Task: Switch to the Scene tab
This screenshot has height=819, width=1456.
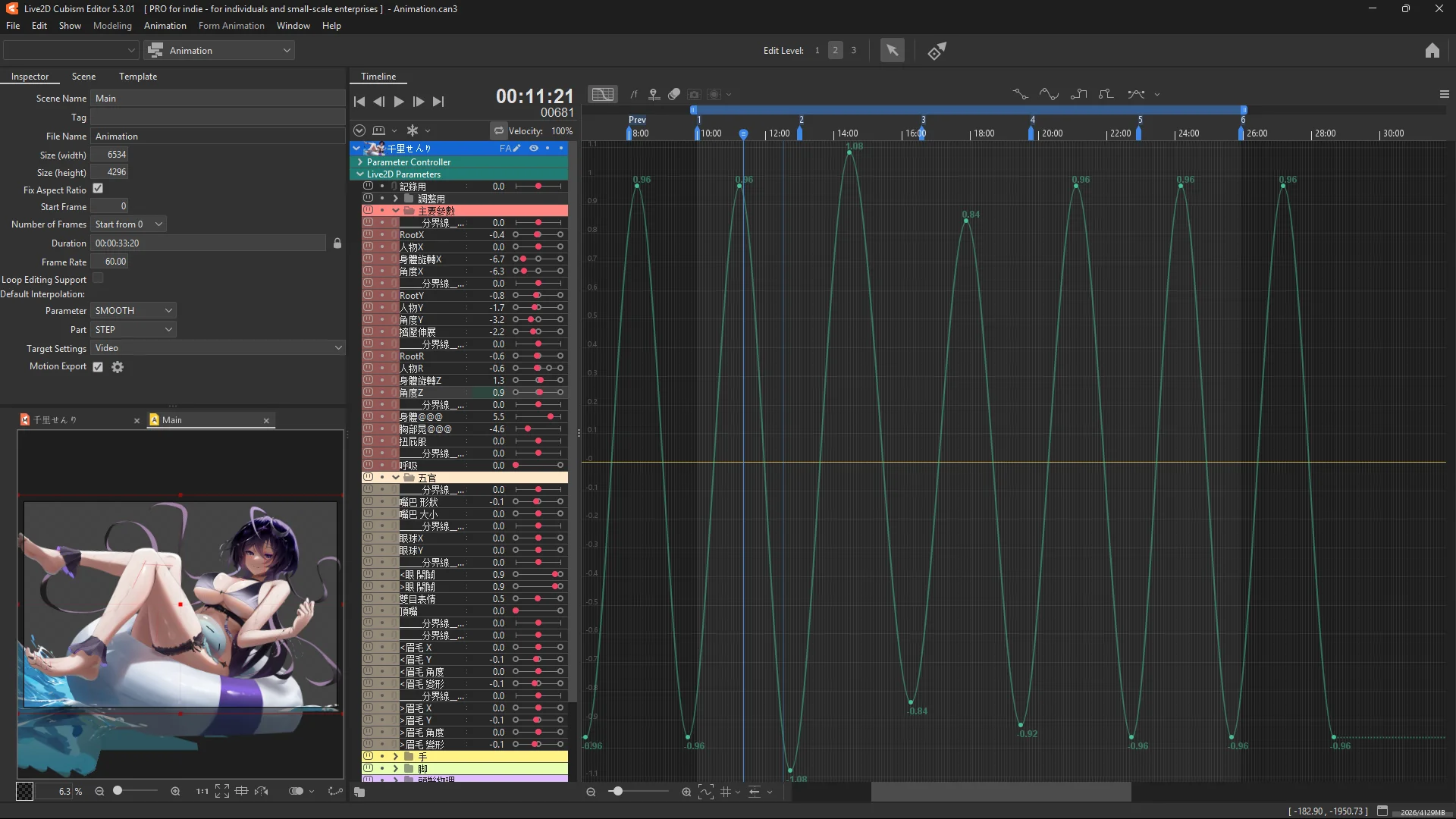Action: point(83,77)
